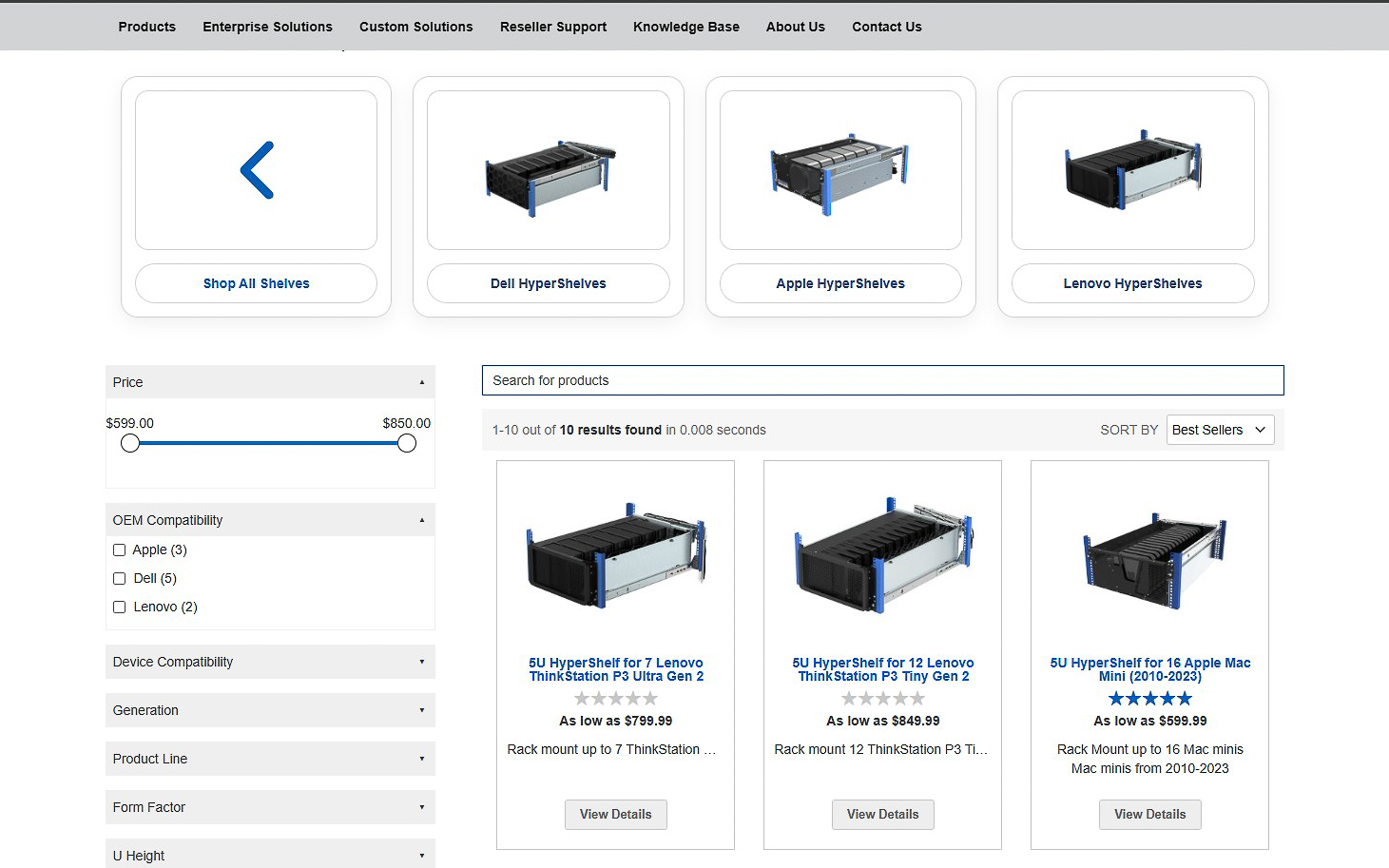Image resolution: width=1389 pixels, height=868 pixels.
Task: Click the maximum price slider handle
Action: click(x=407, y=443)
